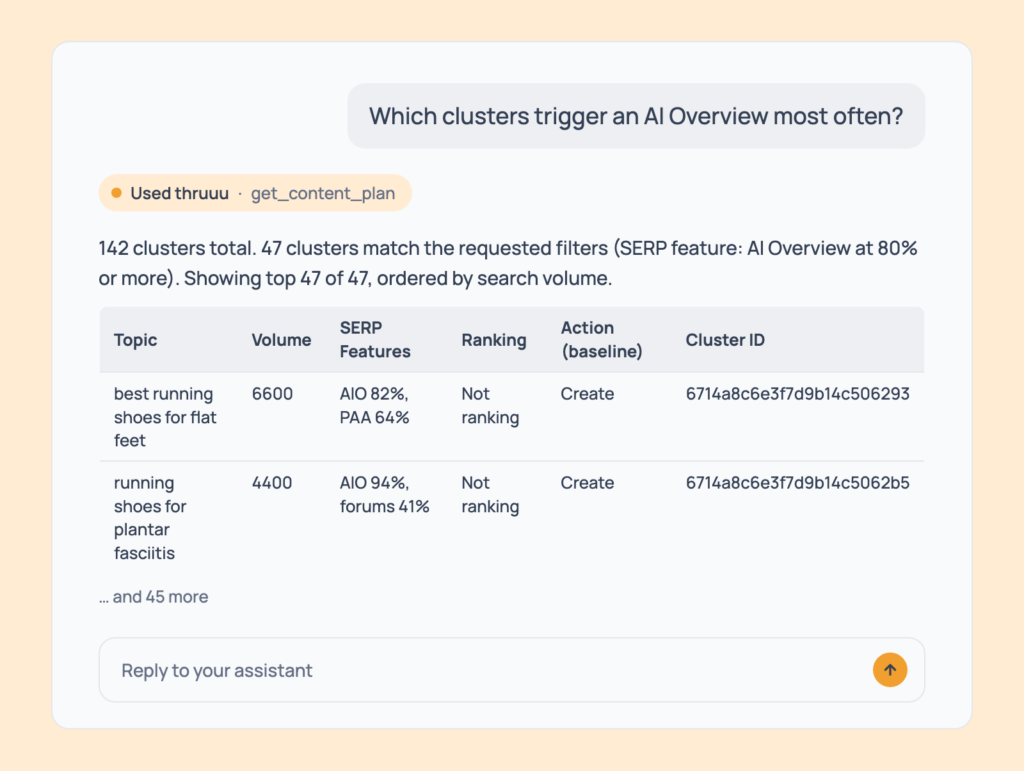Image resolution: width=1024 pixels, height=771 pixels.
Task: Click the 4400 volume cell
Action: [x=272, y=482]
